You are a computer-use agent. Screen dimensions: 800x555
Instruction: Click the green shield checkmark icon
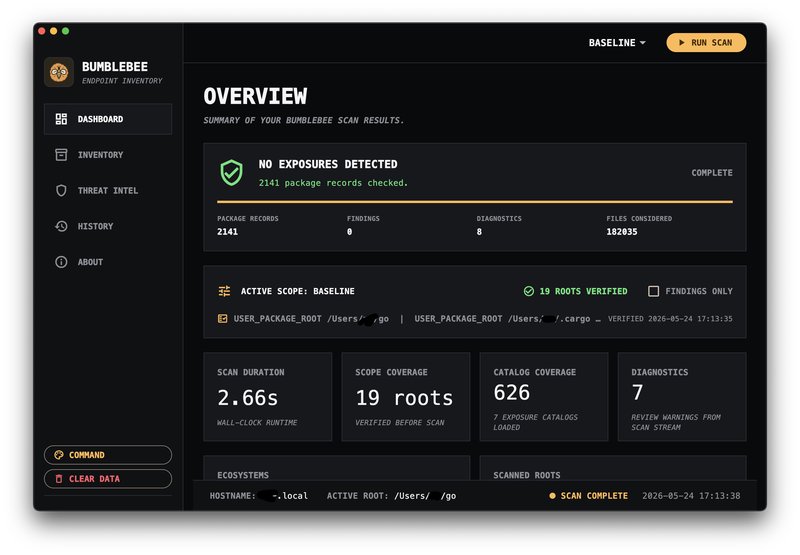pyautogui.click(x=231, y=172)
